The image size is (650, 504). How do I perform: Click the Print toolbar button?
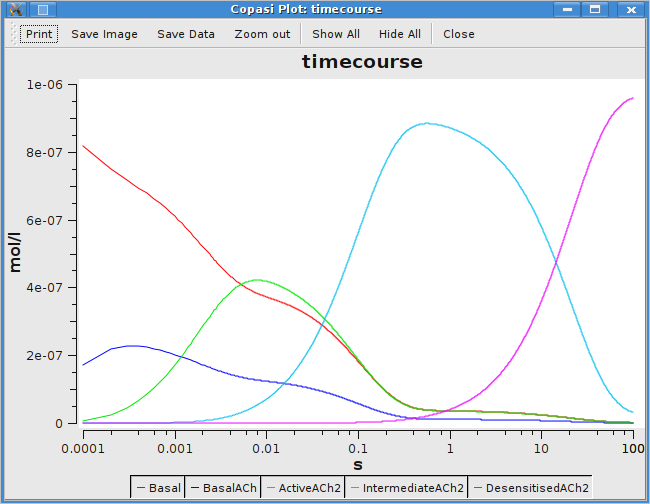click(x=39, y=34)
